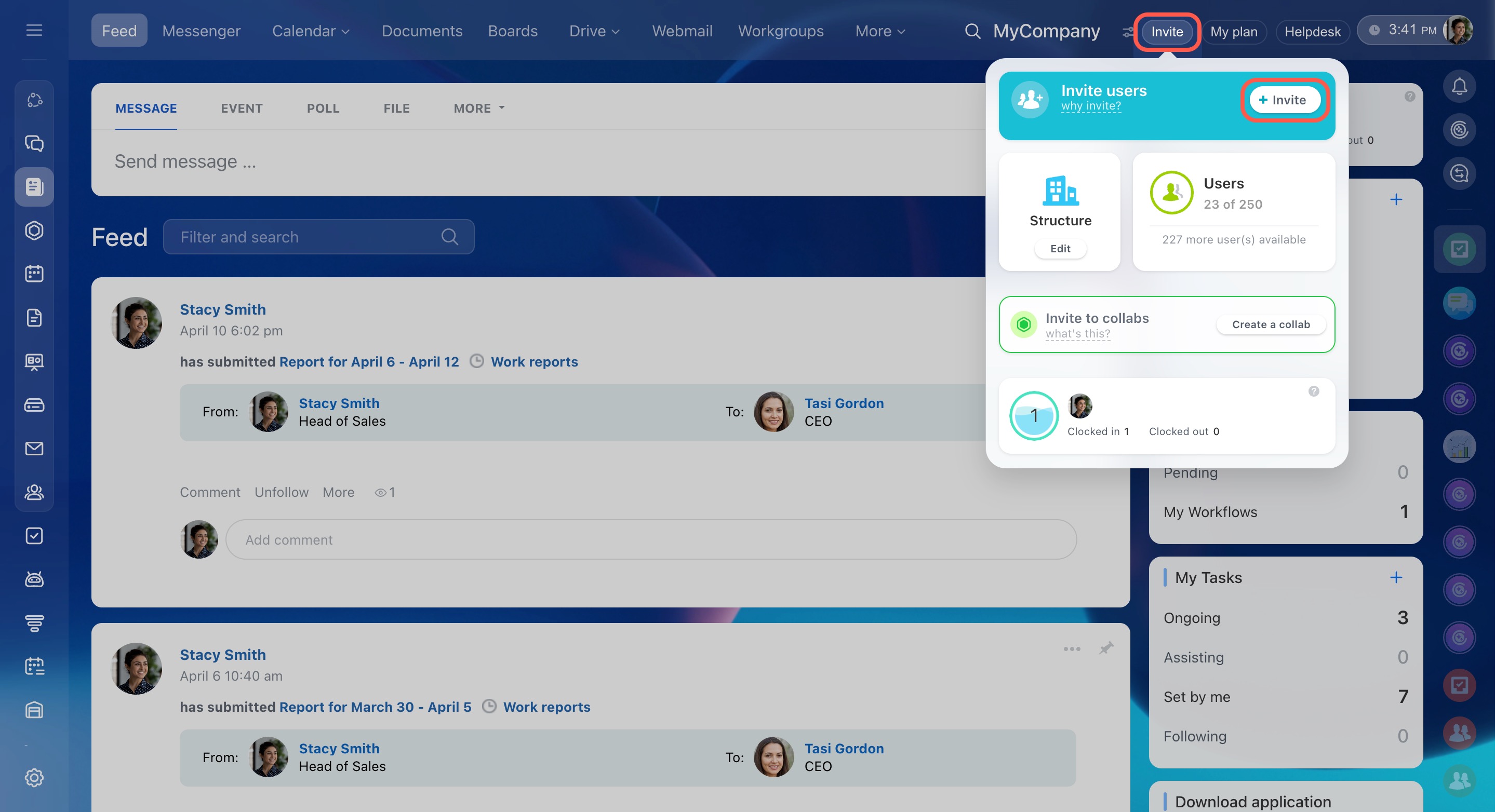1495x812 pixels.
Task: Click the Filter and search field
Action: click(x=308, y=237)
